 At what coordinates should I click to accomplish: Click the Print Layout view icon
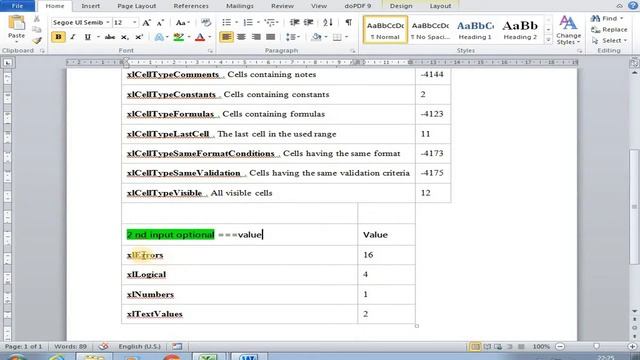click(475, 347)
